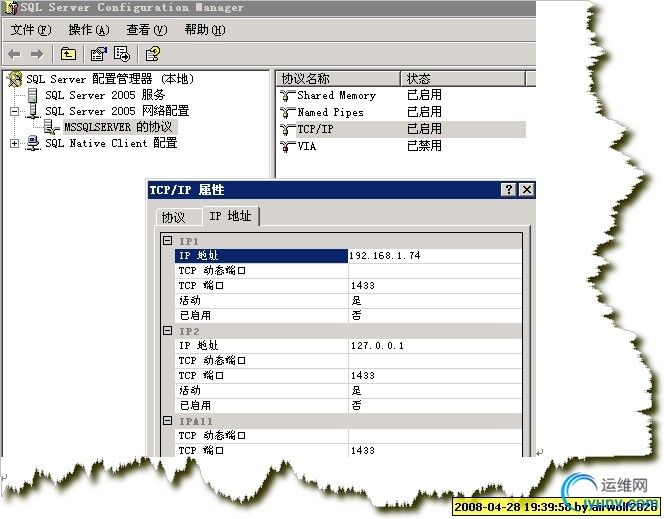Click the IP2 TCP 动态端口 value field

tap(435, 361)
